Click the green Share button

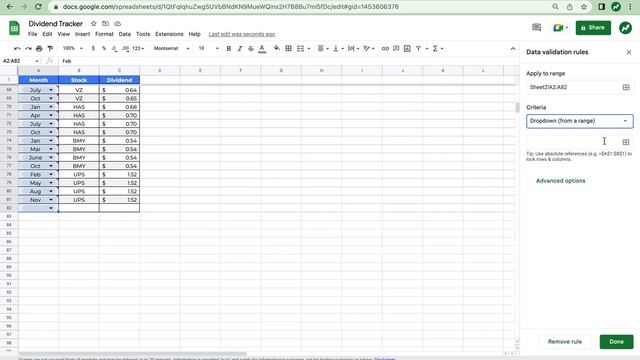[x=593, y=28]
